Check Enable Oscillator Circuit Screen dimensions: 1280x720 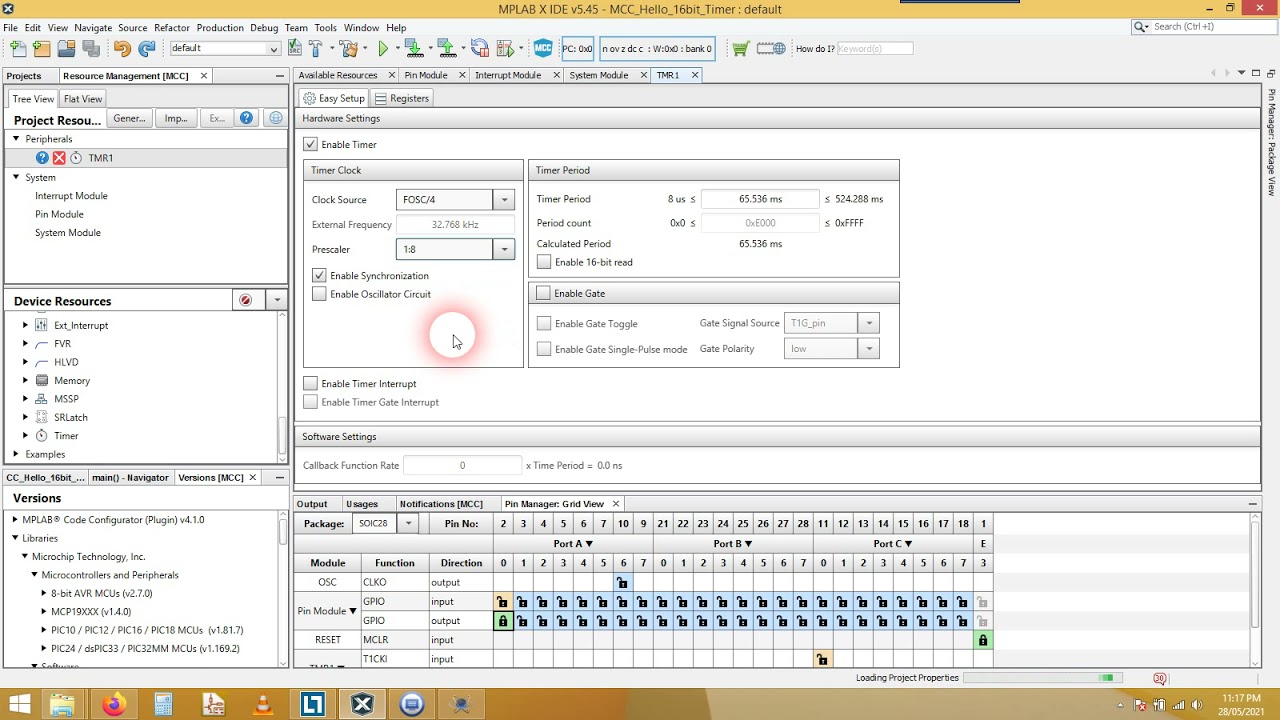pos(319,294)
